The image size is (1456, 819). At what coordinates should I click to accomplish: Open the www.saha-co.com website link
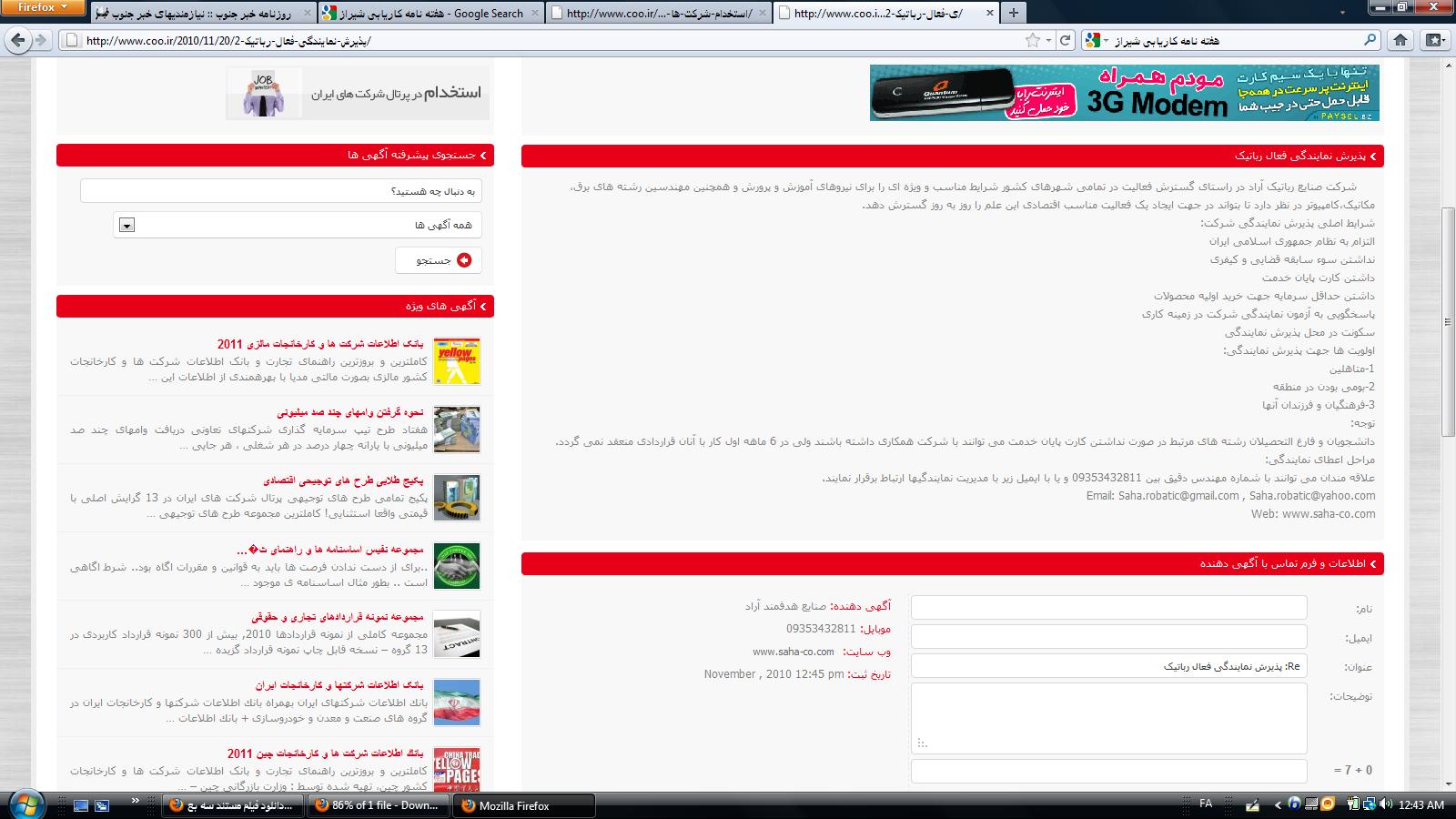[793, 652]
